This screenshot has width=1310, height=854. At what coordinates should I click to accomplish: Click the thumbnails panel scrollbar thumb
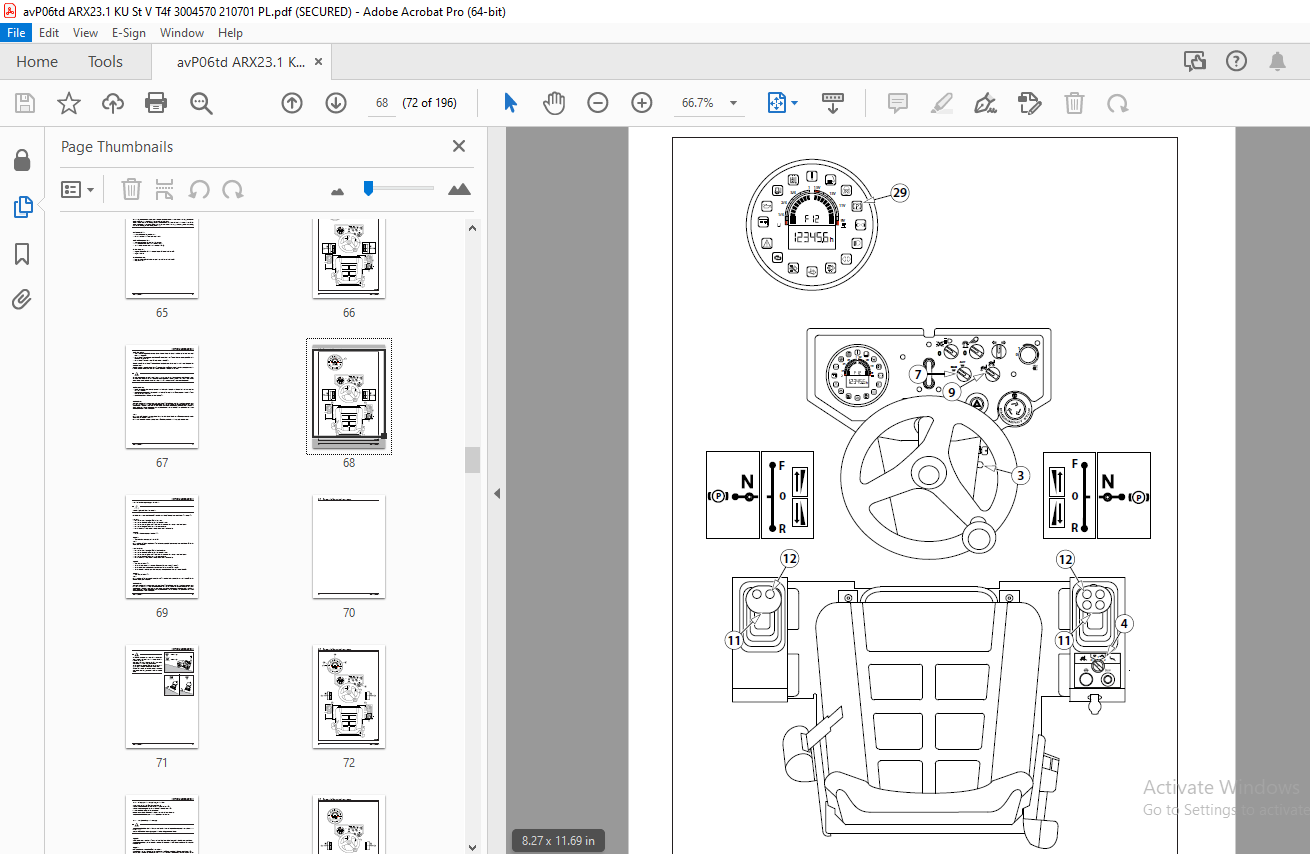coord(472,460)
